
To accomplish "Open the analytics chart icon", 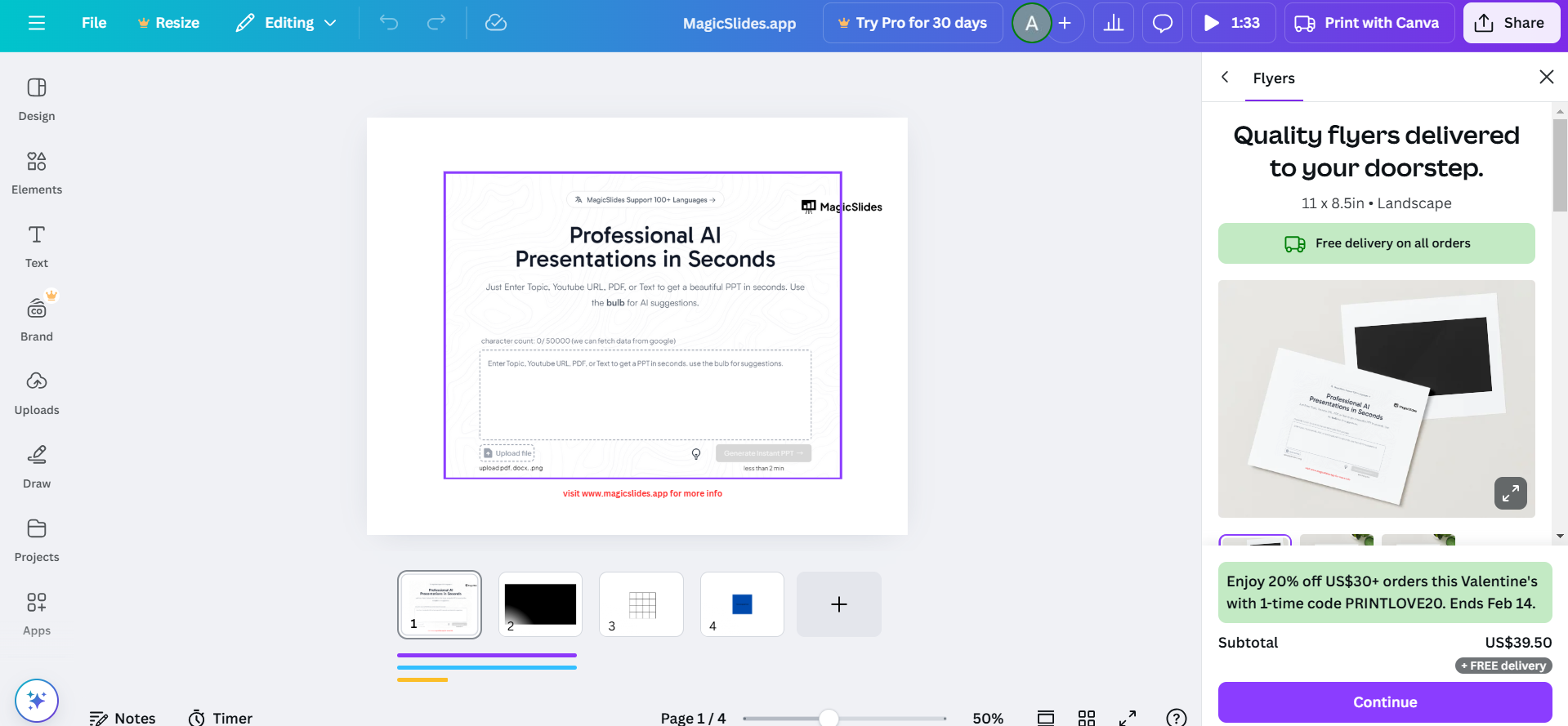I will tap(1114, 23).
